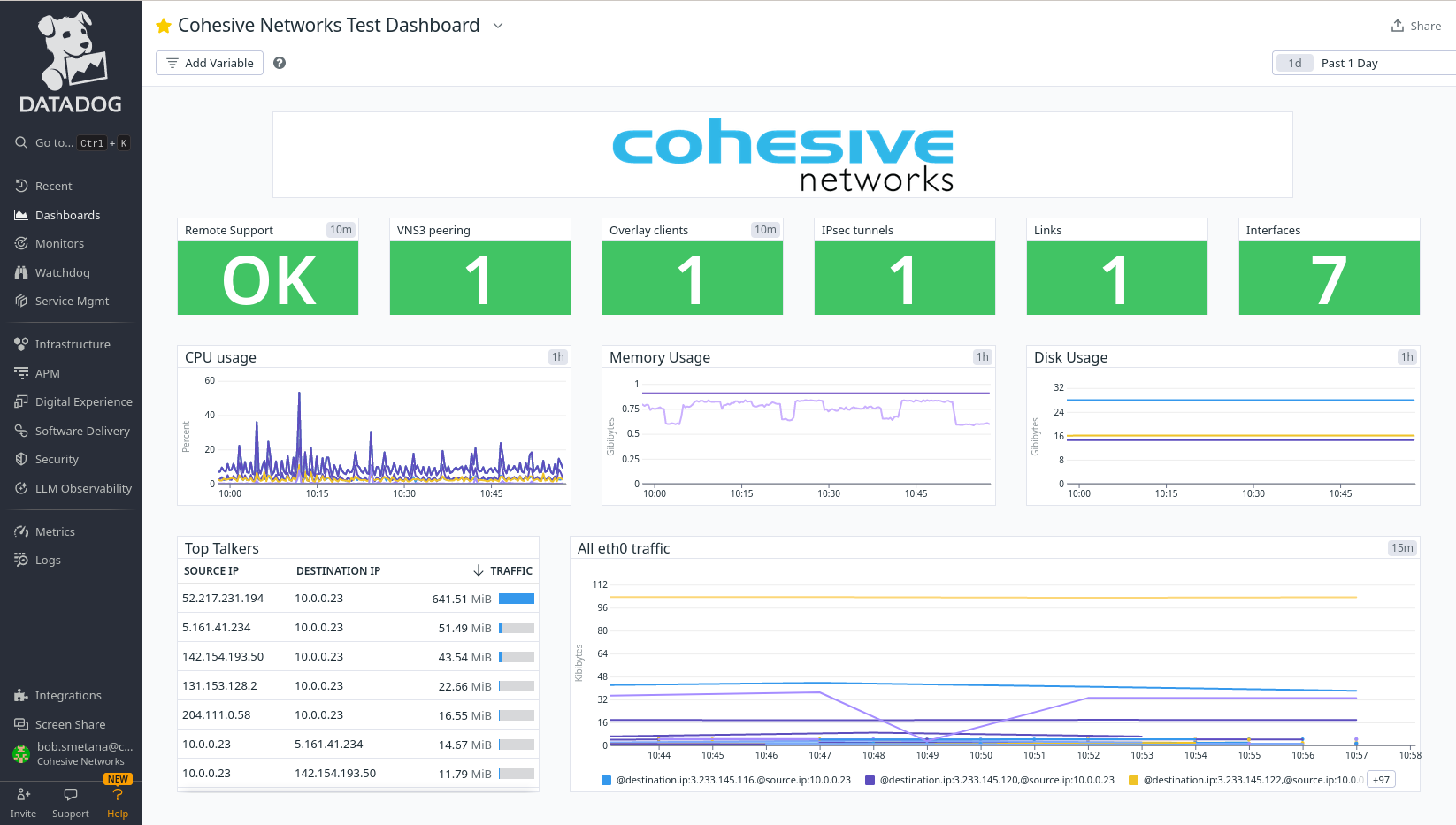This screenshot has height=825, width=1456.
Task: Click the Go to search field
Action: coord(73,142)
